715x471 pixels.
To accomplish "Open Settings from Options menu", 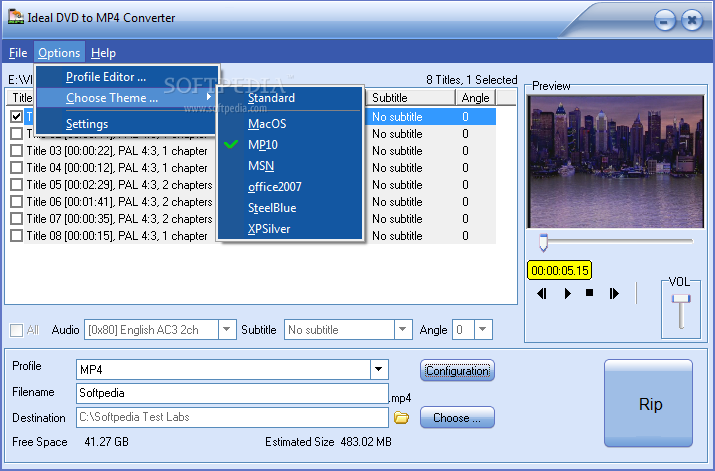I will click(127, 124).
